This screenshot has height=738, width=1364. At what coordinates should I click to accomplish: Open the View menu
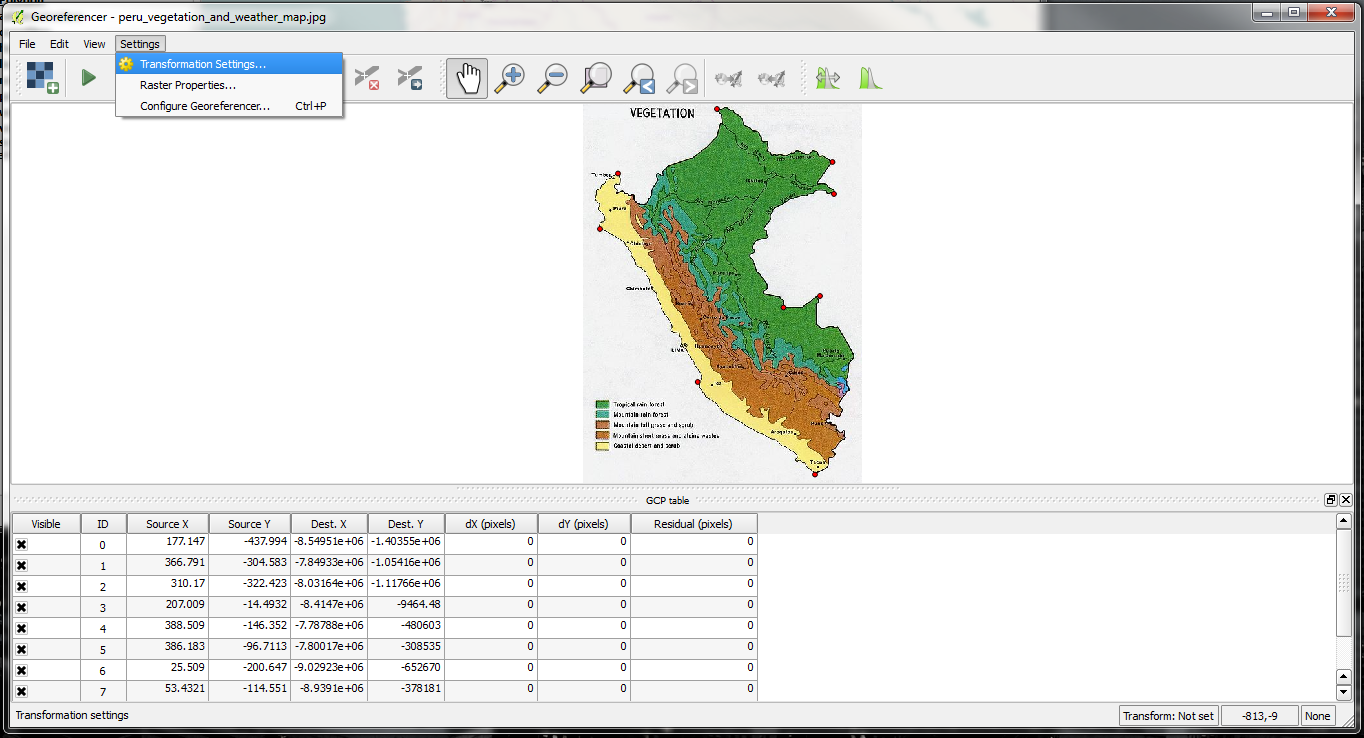[94, 44]
